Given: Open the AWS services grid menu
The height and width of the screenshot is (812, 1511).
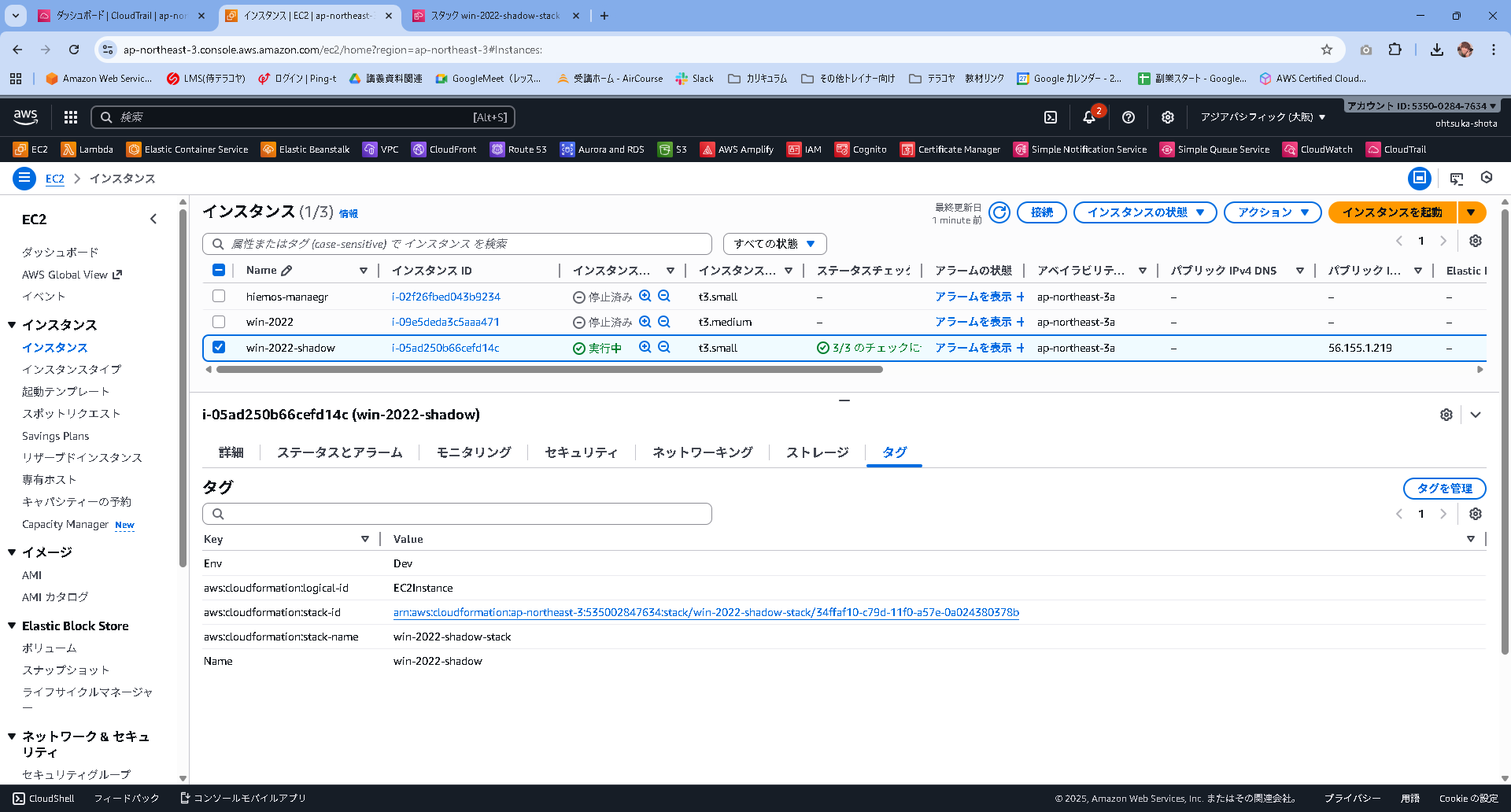Looking at the screenshot, I should click(71, 117).
